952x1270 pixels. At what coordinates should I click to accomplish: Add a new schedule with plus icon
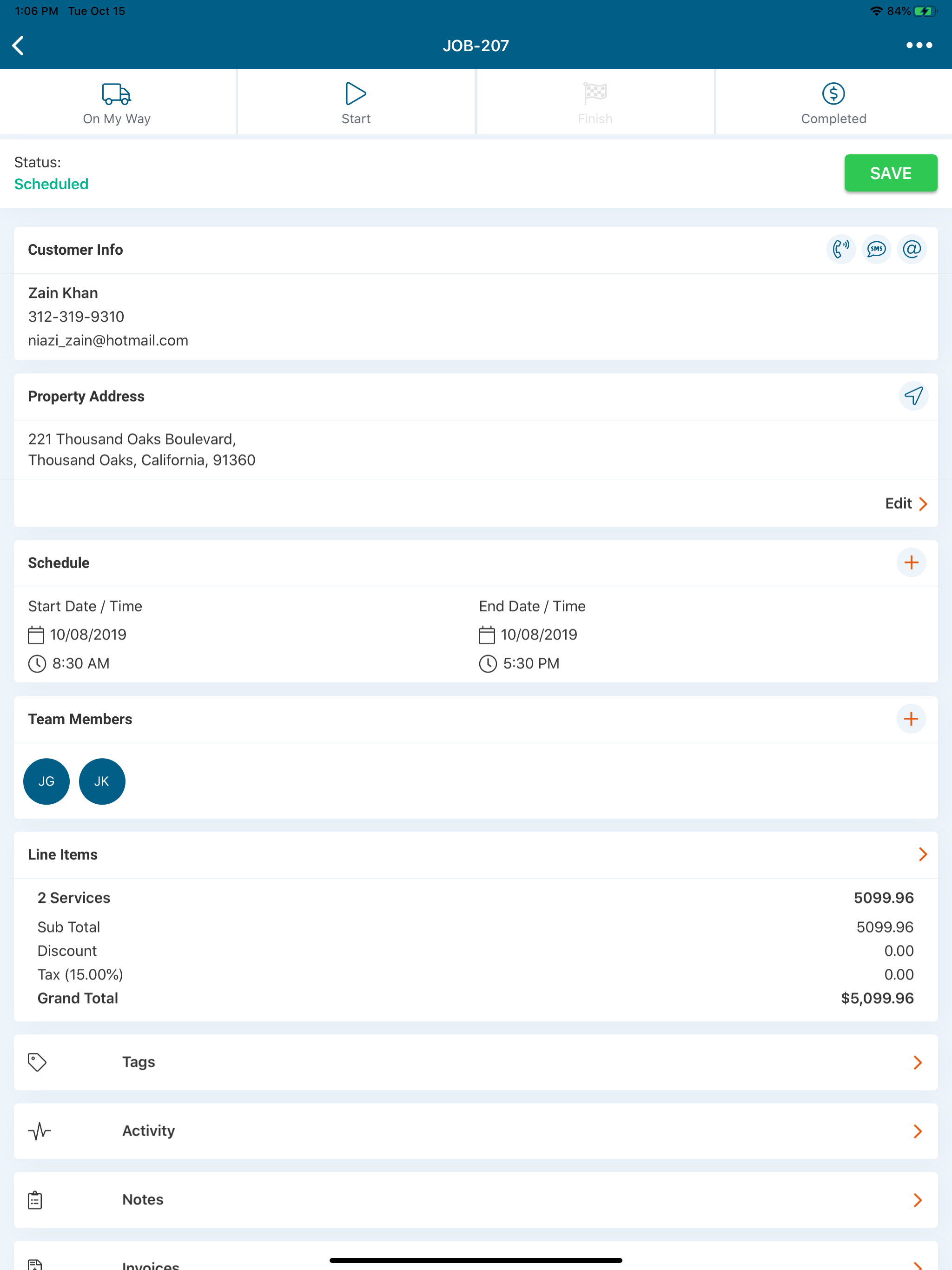[911, 562]
